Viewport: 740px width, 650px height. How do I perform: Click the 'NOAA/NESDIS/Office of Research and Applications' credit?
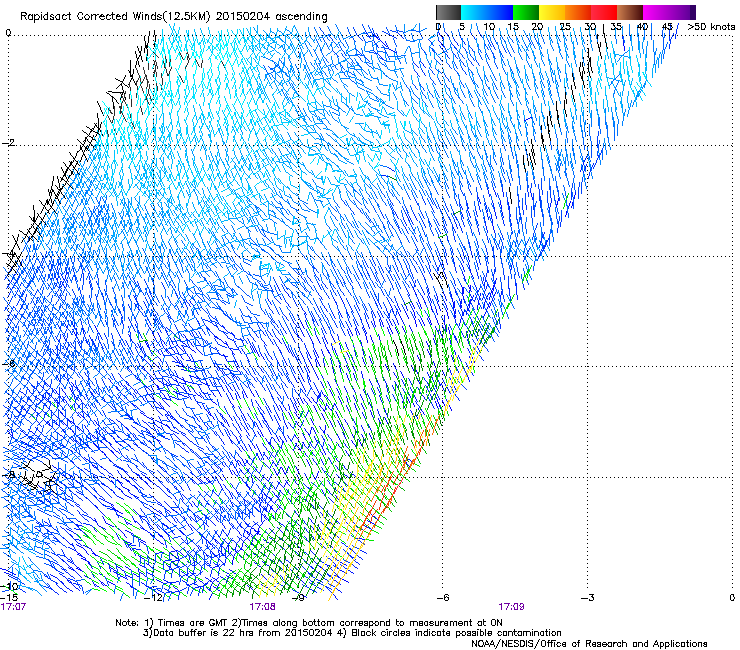tap(589, 644)
